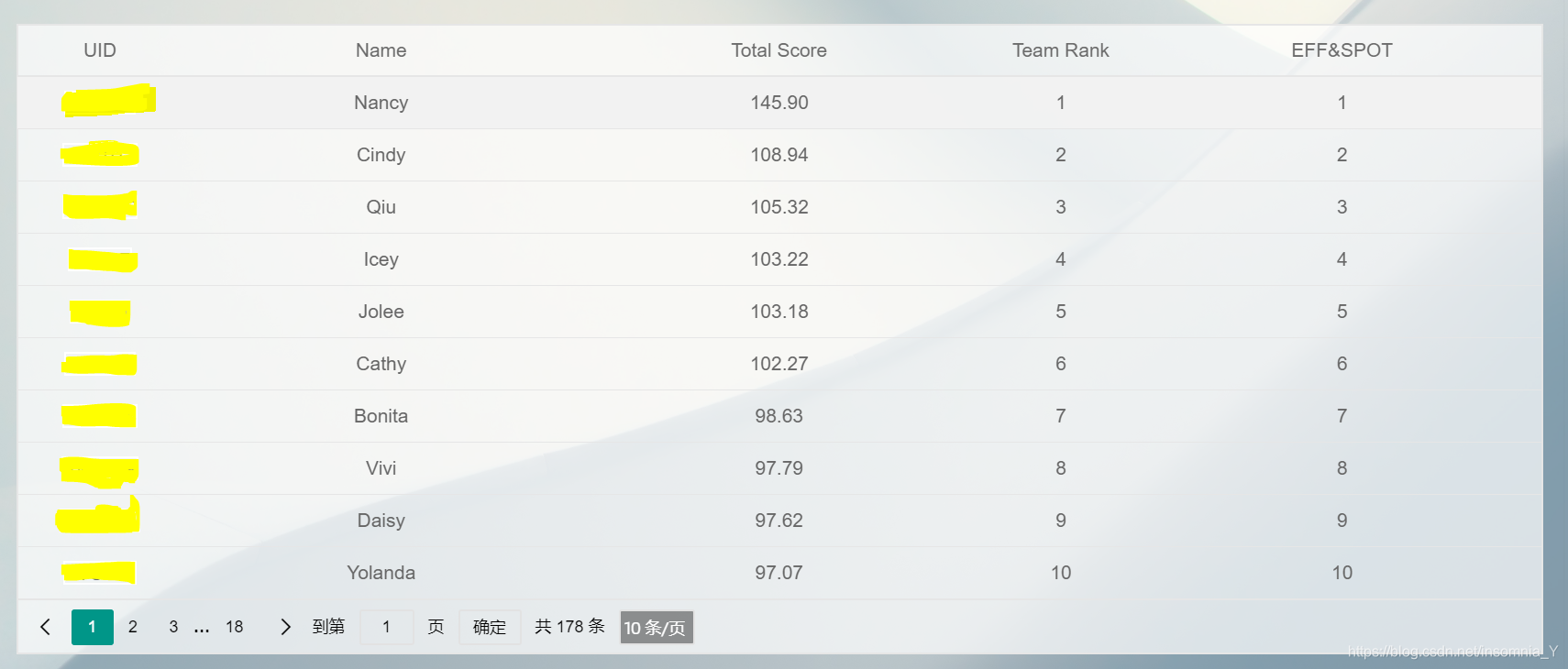The height and width of the screenshot is (669, 1568).
Task: Click total score 105.32
Action: (779, 207)
